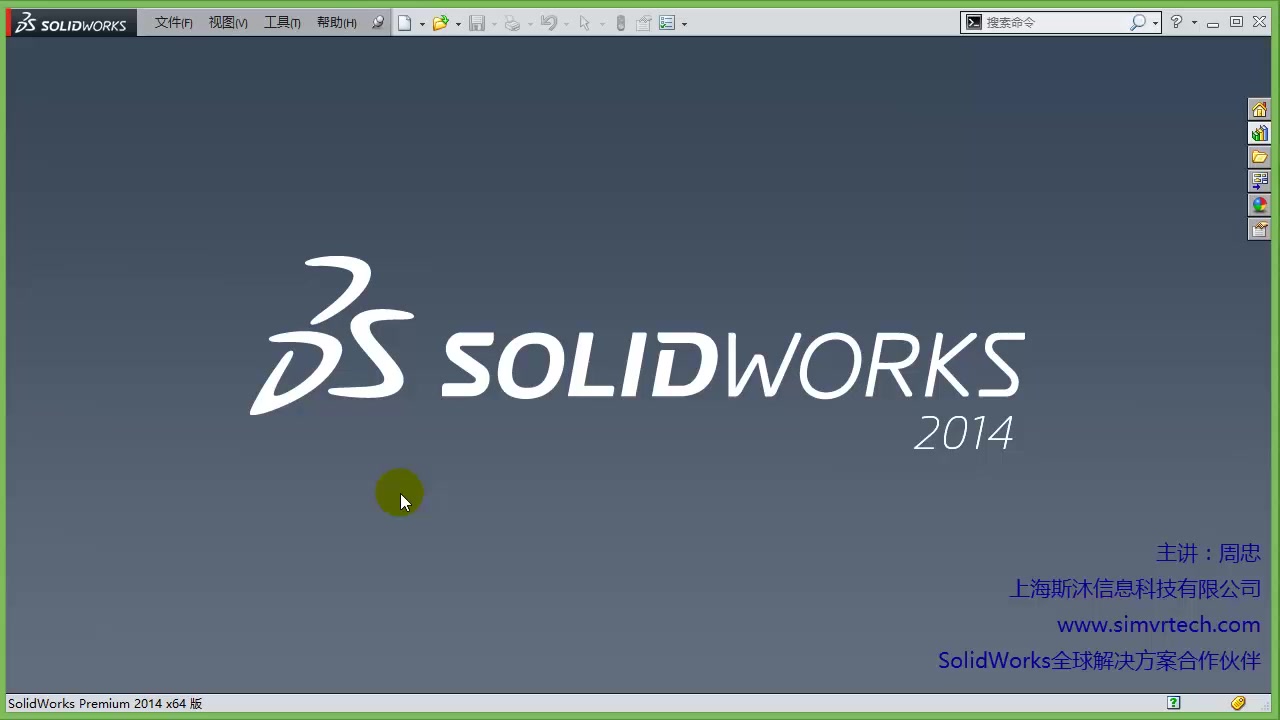Expand the New document dropdown arrow
The width and height of the screenshot is (1280, 720).
click(x=422, y=24)
